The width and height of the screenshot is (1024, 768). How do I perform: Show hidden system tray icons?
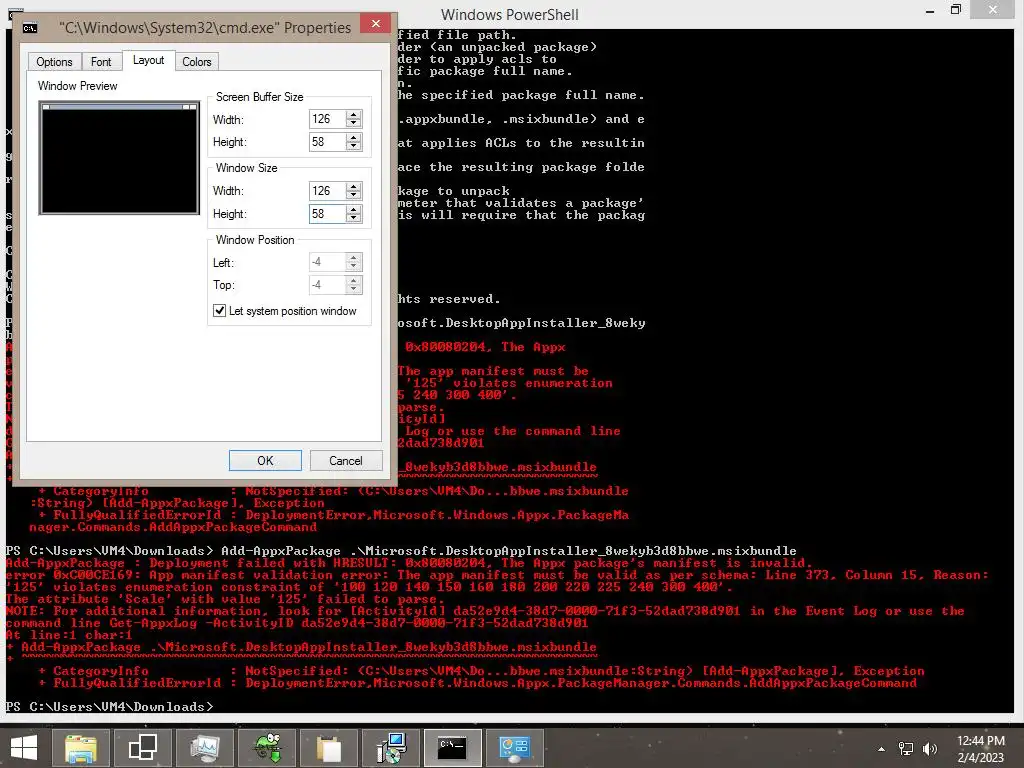882,749
